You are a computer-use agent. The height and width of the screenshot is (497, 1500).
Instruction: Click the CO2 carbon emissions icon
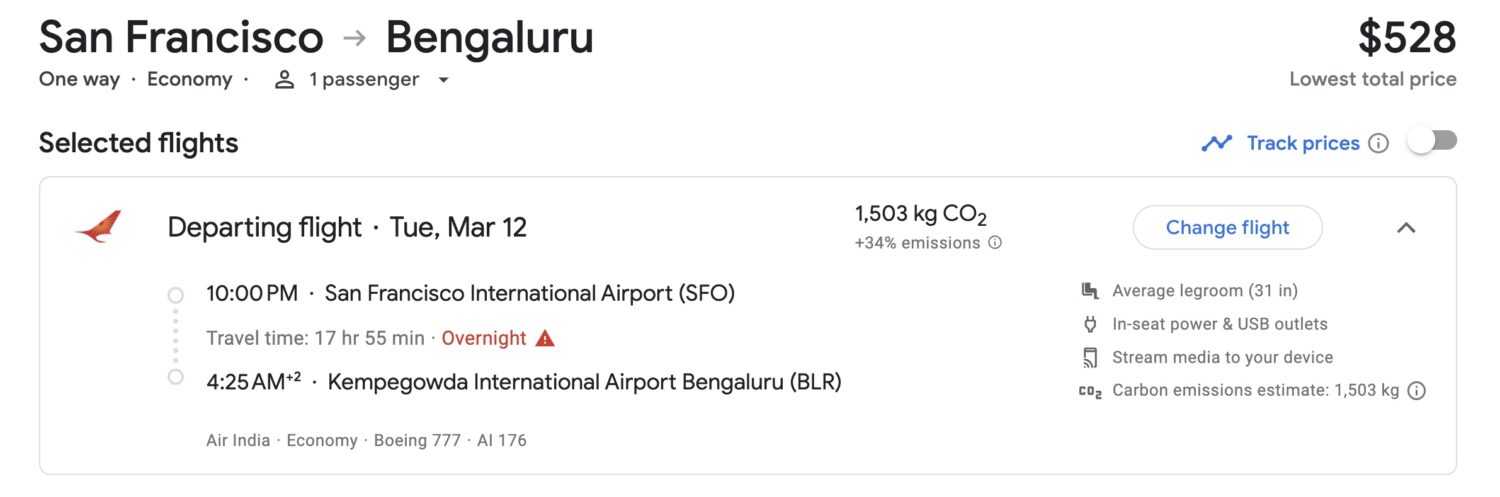(1090, 391)
